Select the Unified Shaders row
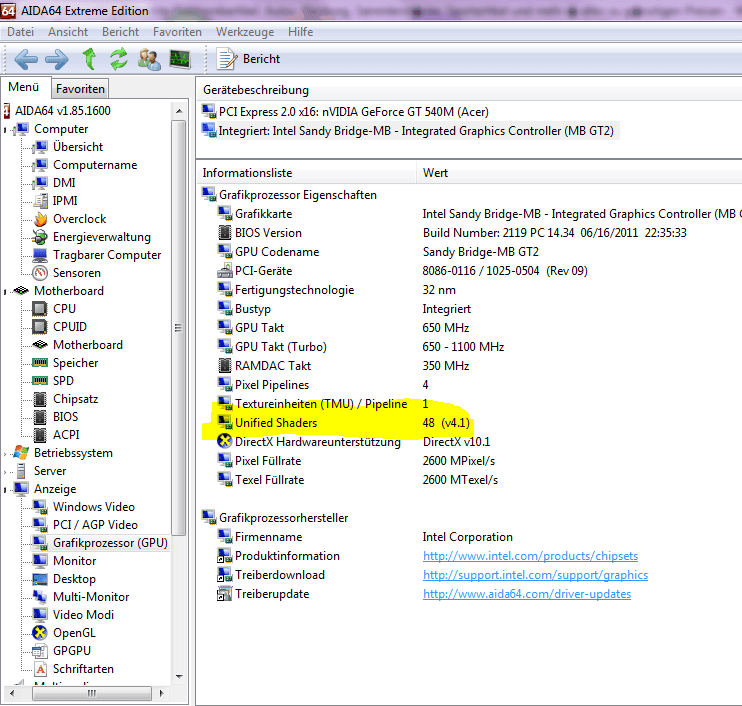Viewport: 742px width, 706px height. coord(344,423)
